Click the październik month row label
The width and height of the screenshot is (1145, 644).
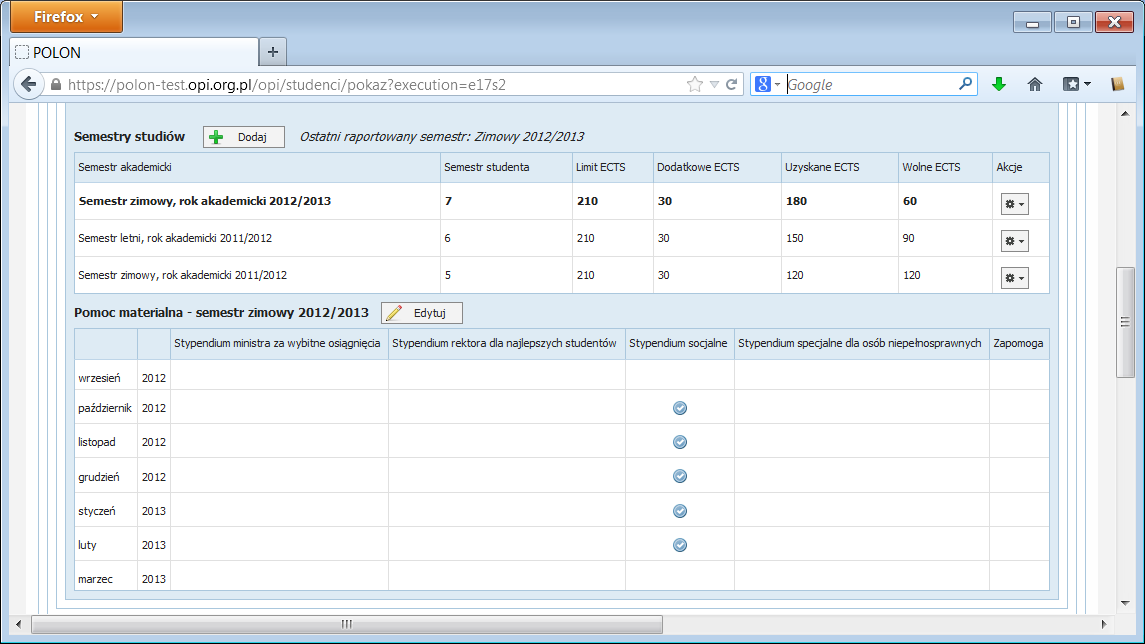105,408
